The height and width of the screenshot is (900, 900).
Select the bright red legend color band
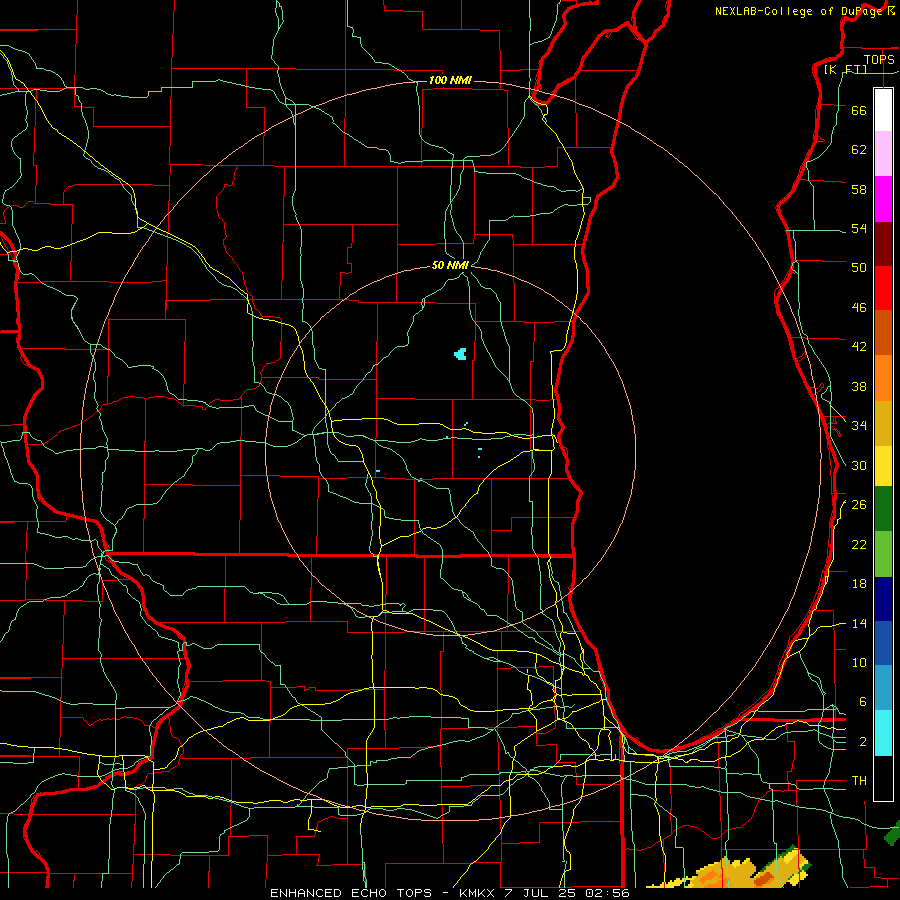point(883,288)
